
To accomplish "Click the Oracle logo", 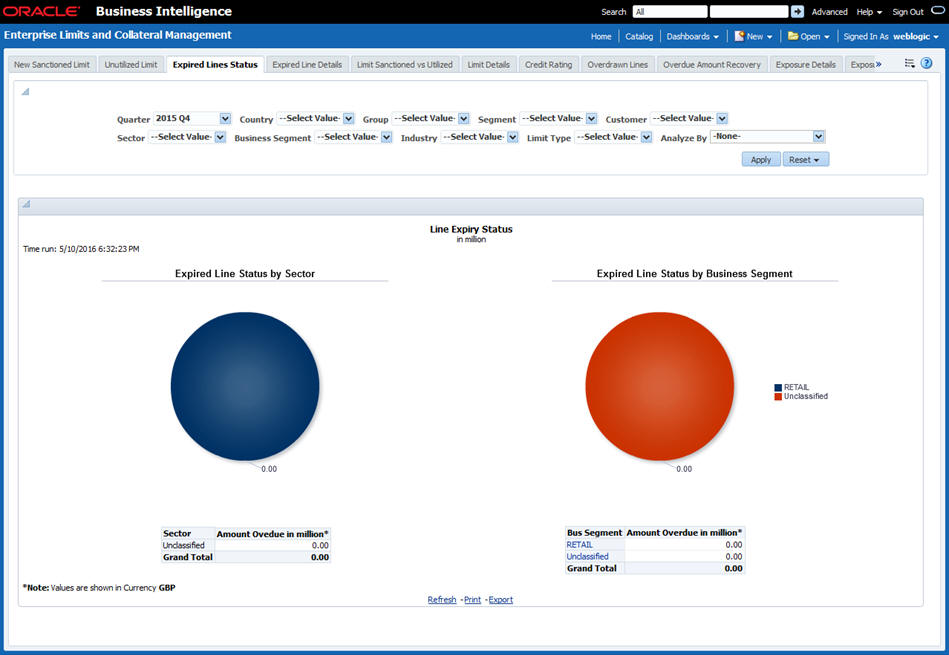I will (x=41, y=12).
